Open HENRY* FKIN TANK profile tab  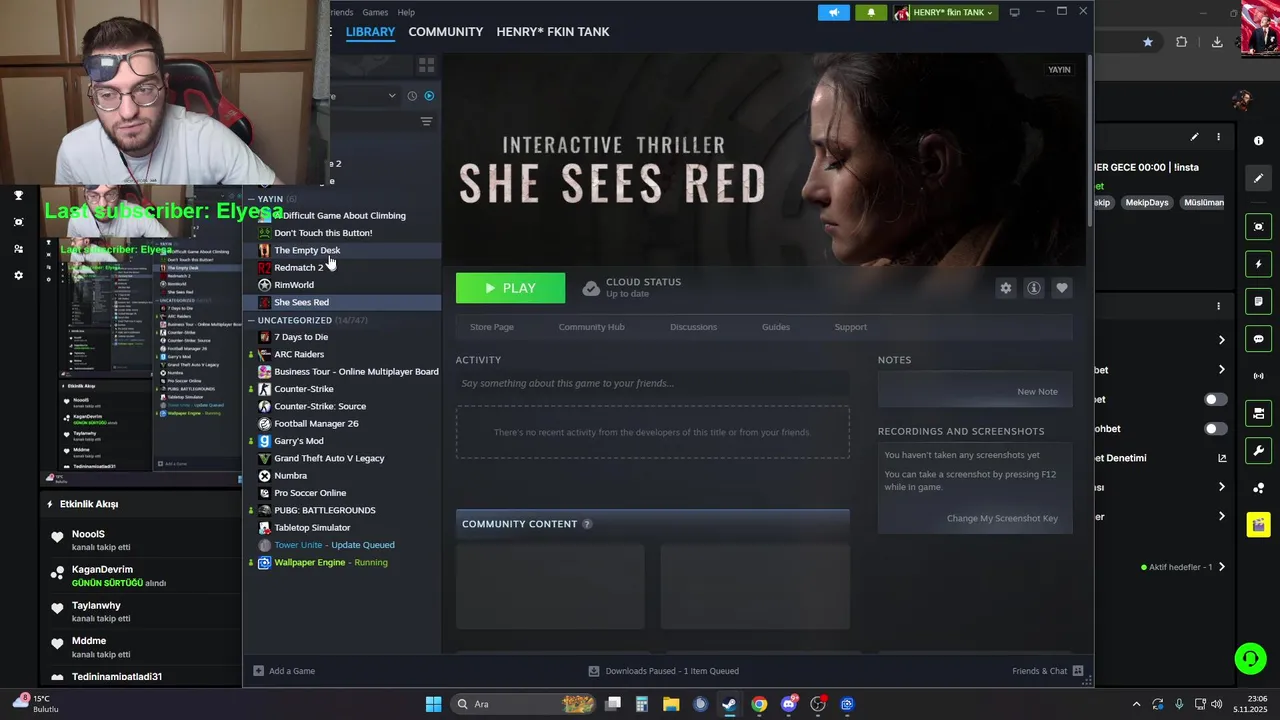click(553, 32)
